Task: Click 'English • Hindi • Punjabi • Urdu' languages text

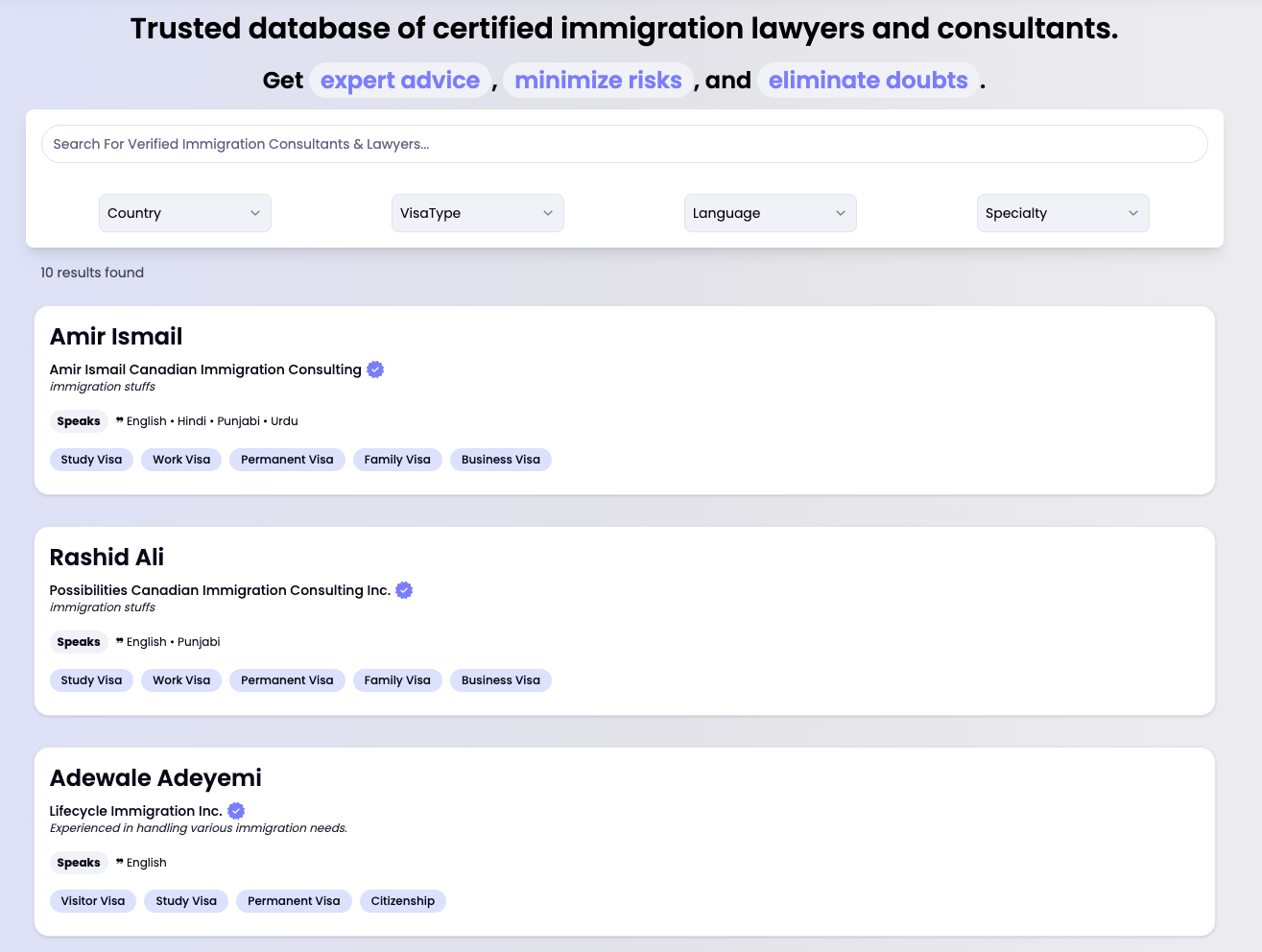Action: click(212, 421)
